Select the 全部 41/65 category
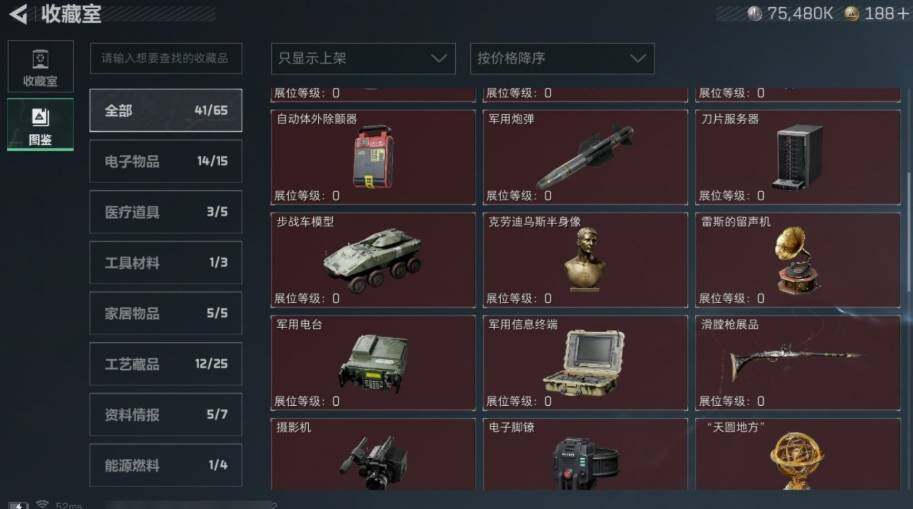This screenshot has width=913, height=509. 166,110
